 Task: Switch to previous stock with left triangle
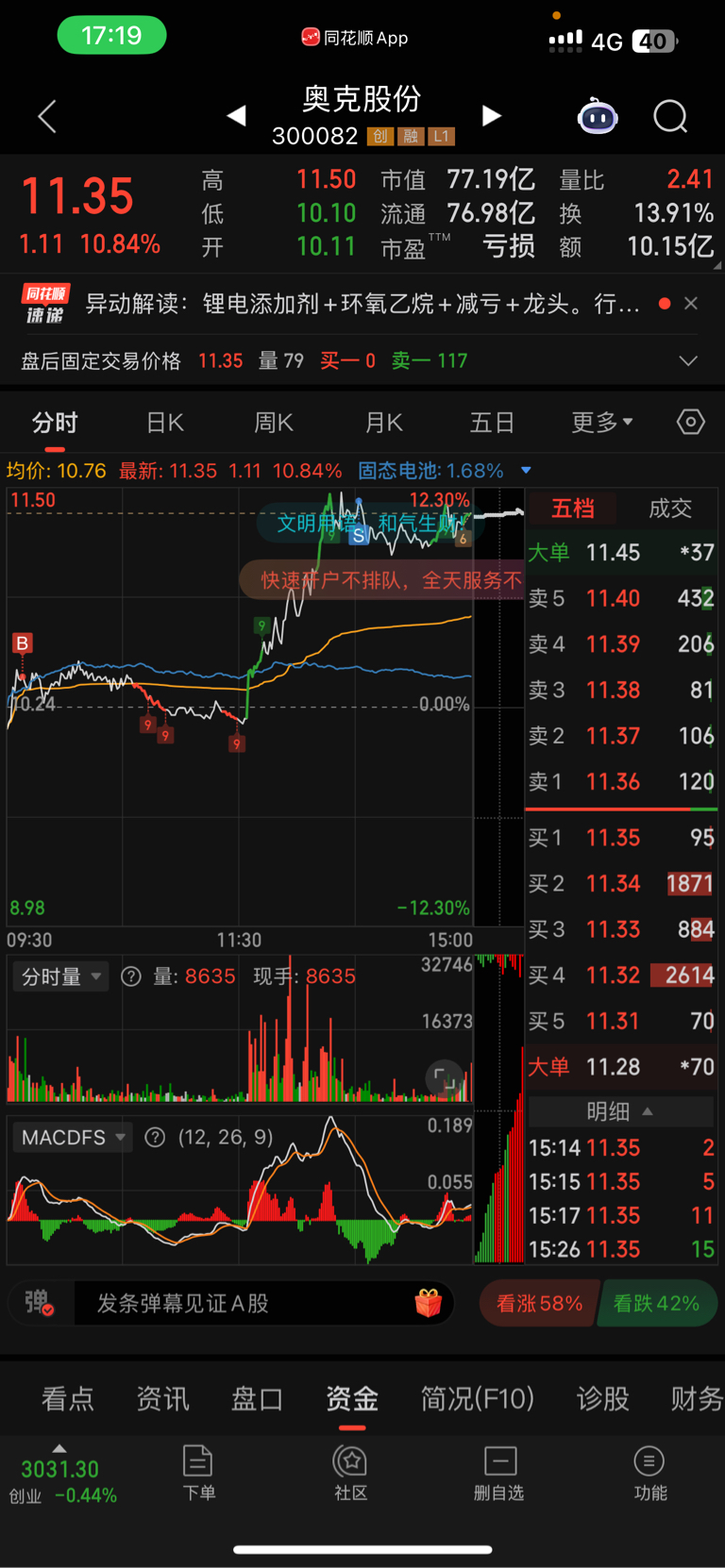pos(236,116)
